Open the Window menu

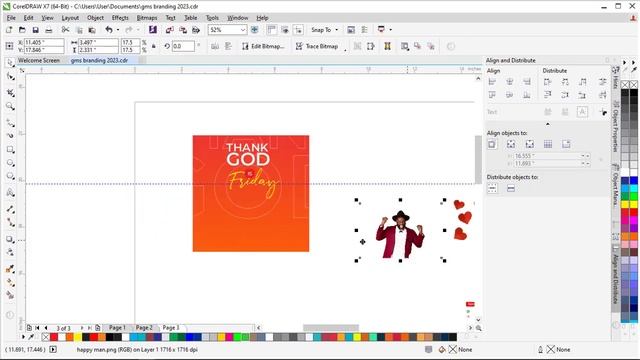(x=238, y=18)
